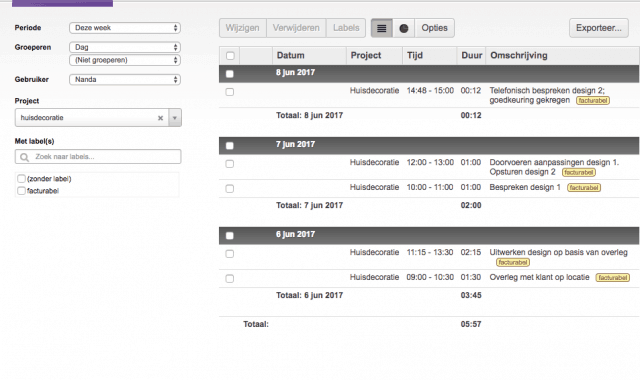
Task: Click the facturabel tag on Uitwerken design entry
Action: tap(513, 262)
